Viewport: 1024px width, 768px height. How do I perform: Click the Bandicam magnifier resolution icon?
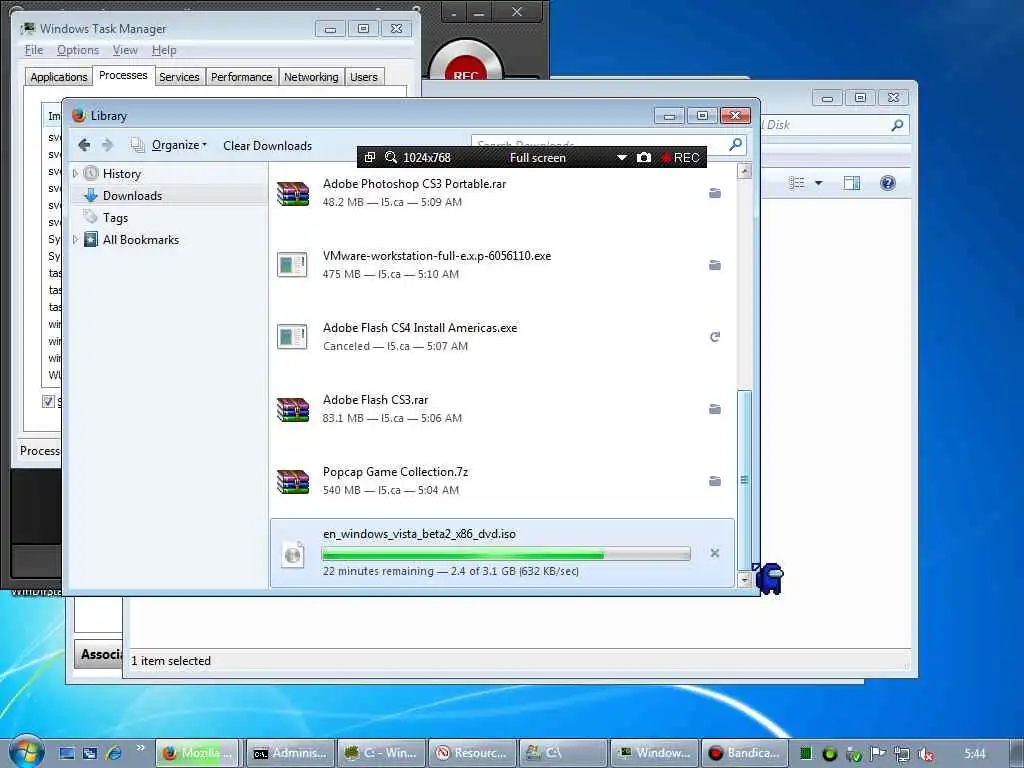[x=391, y=157]
